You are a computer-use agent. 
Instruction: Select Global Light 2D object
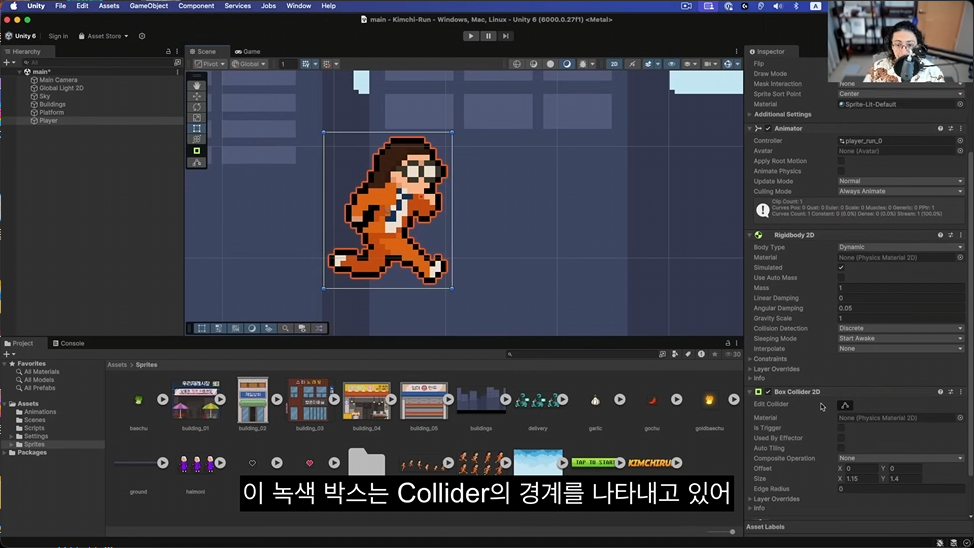click(61, 88)
